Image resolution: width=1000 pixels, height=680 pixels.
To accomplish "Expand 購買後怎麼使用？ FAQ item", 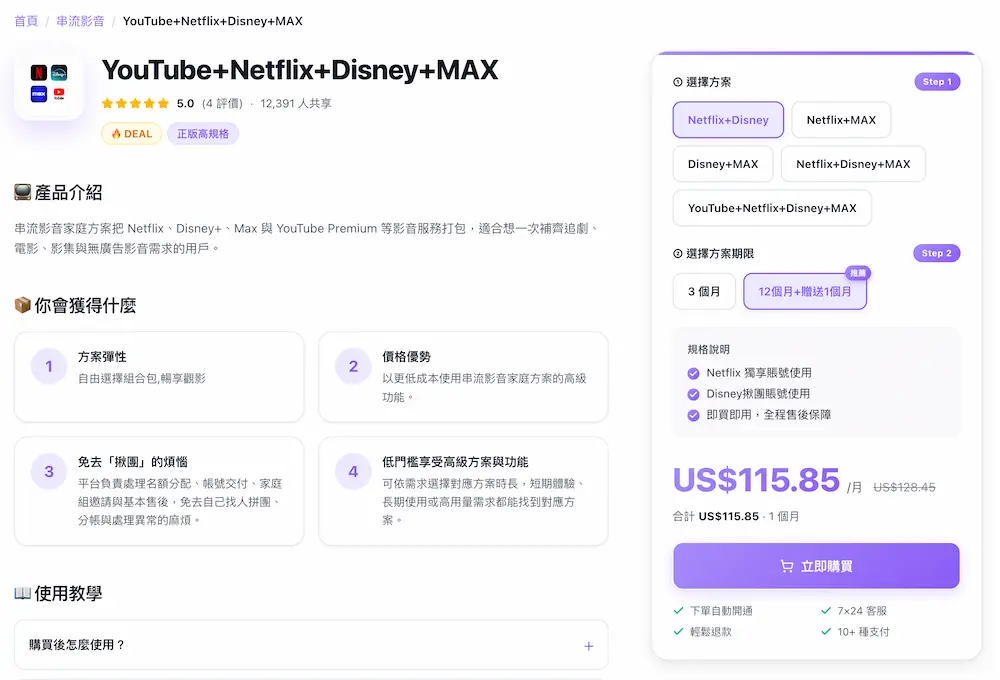I will pos(311,645).
